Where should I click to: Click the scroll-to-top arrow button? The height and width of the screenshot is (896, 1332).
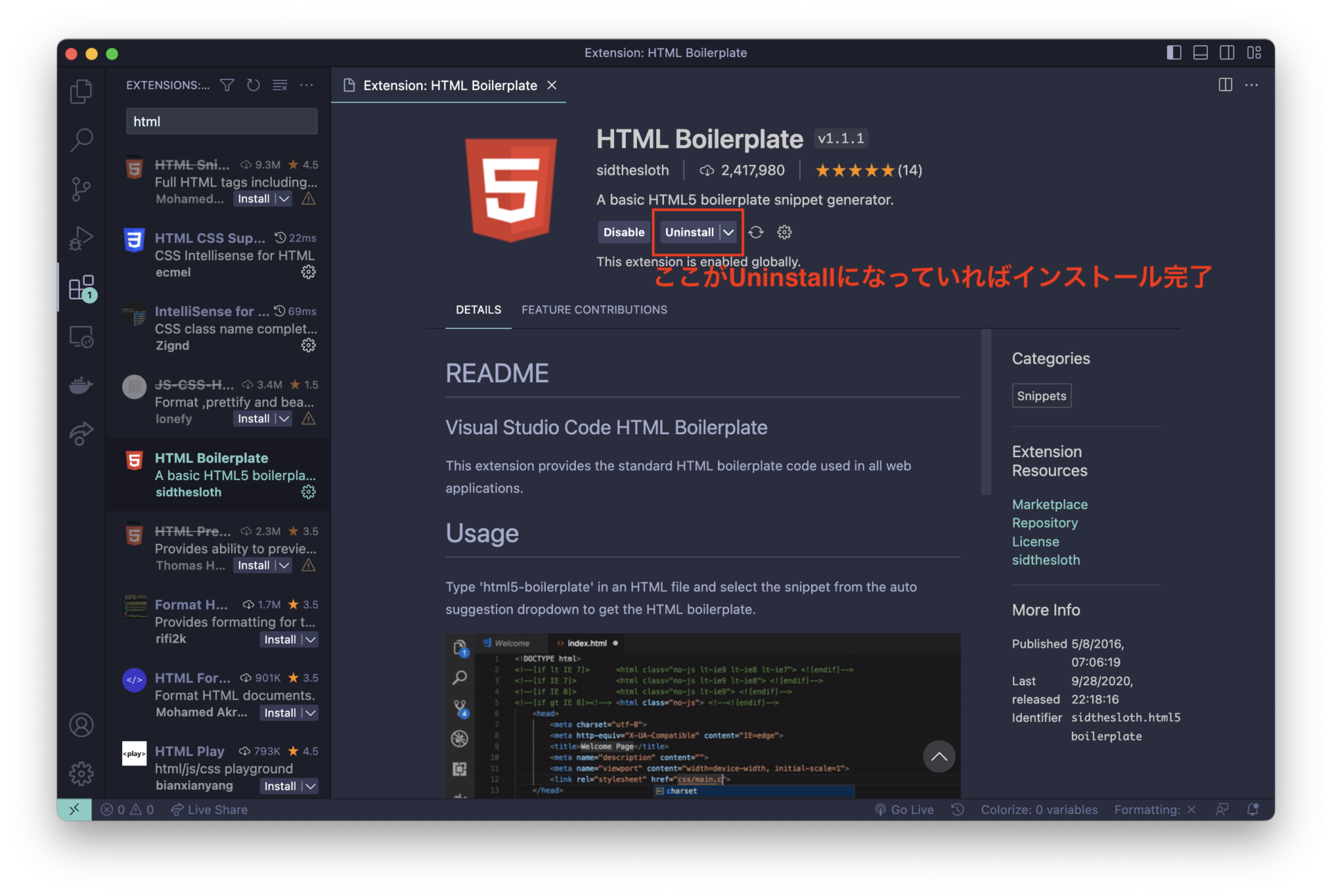point(939,757)
